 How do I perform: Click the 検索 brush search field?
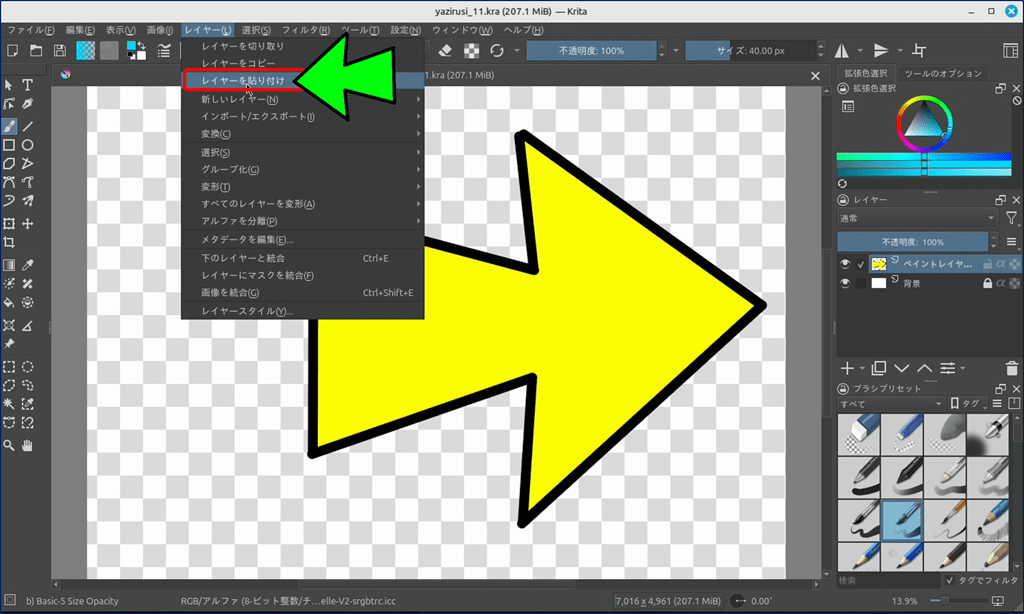click(x=887, y=580)
